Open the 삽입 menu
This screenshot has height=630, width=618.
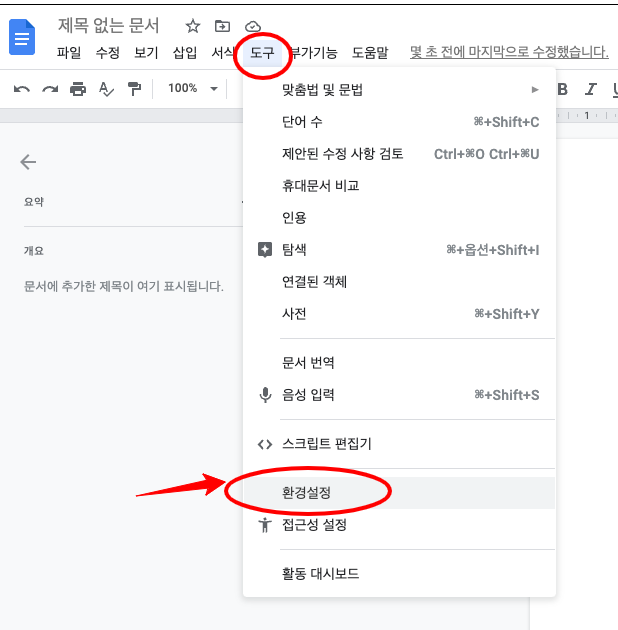[185, 52]
